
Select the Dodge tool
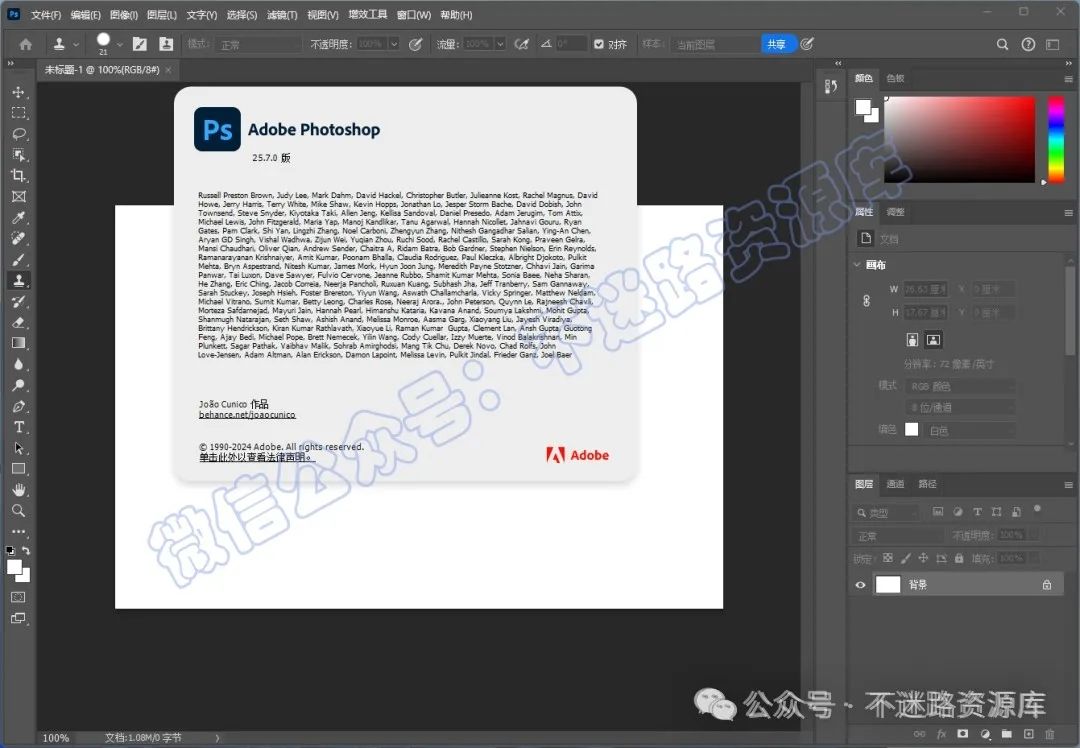(x=19, y=385)
